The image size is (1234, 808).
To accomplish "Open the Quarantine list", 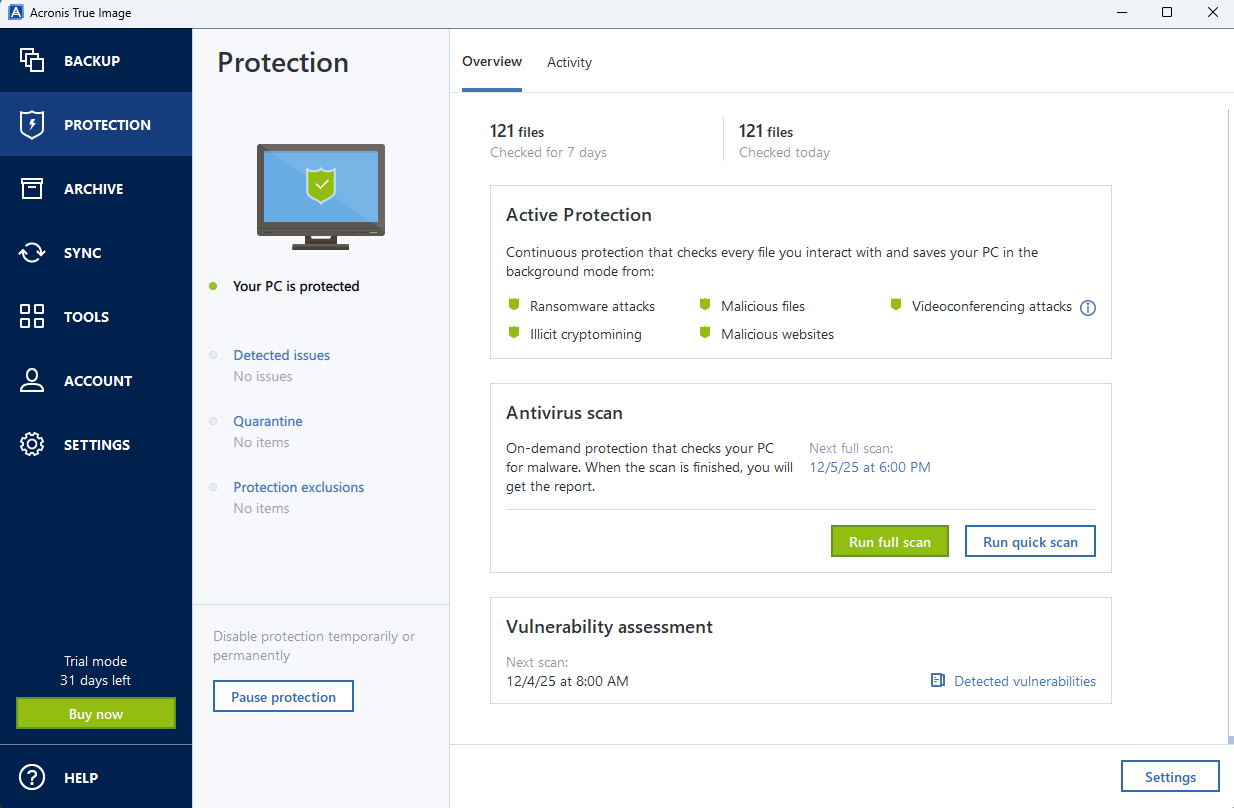I will click(x=267, y=421).
